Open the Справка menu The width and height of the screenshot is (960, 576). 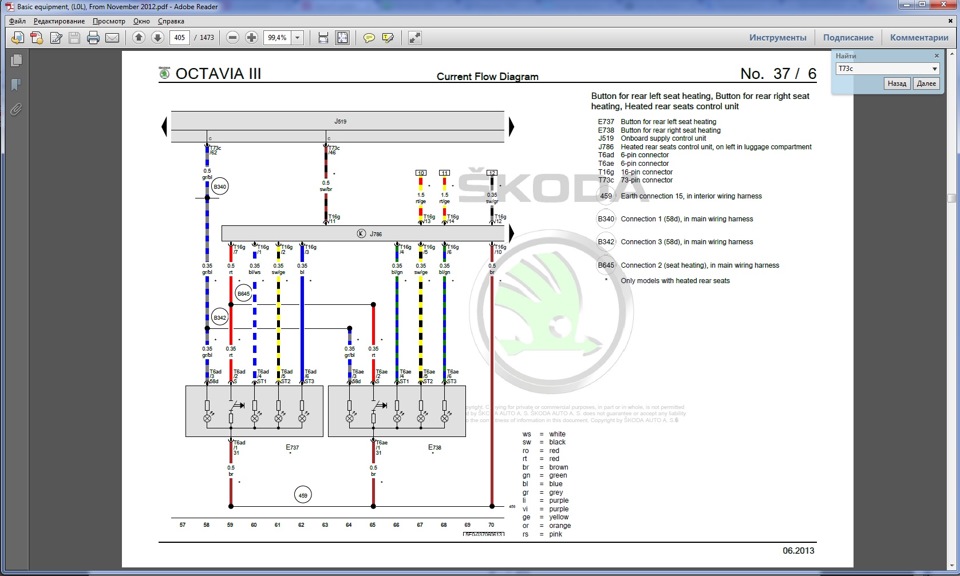pyautogui.click(x=171, y=21)
